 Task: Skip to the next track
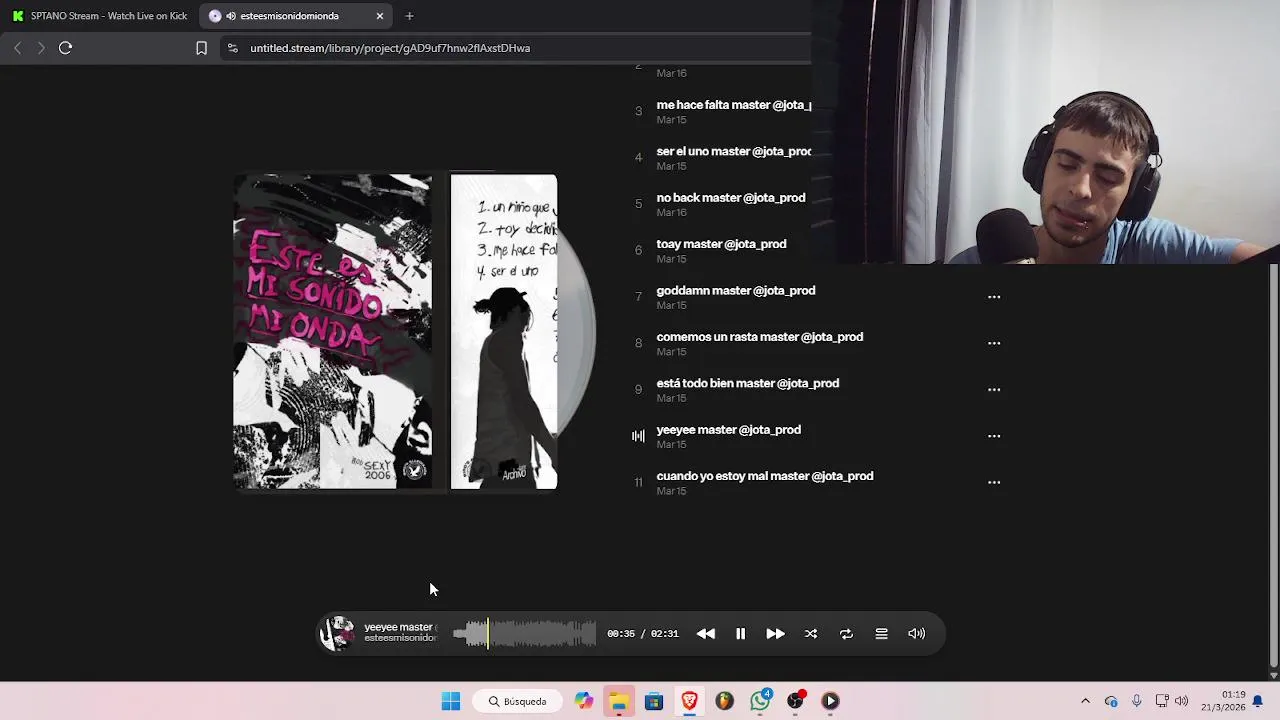[x=775, y=634]
